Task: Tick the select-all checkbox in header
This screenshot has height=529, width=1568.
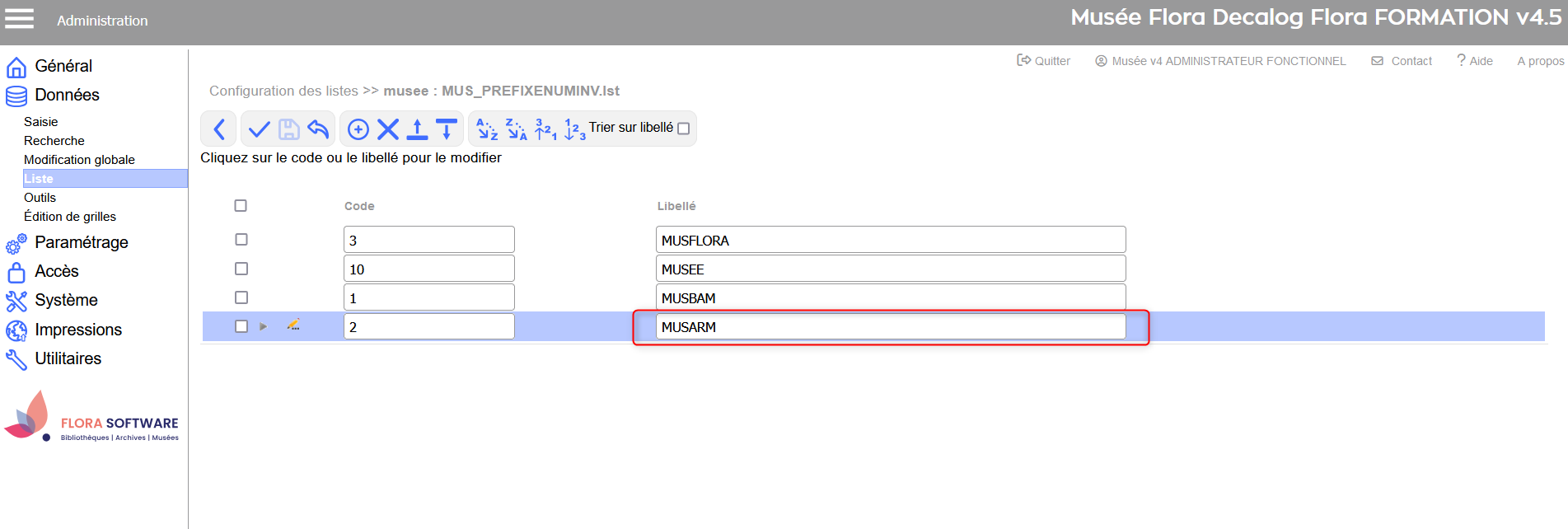Action: tap(241, 206)
